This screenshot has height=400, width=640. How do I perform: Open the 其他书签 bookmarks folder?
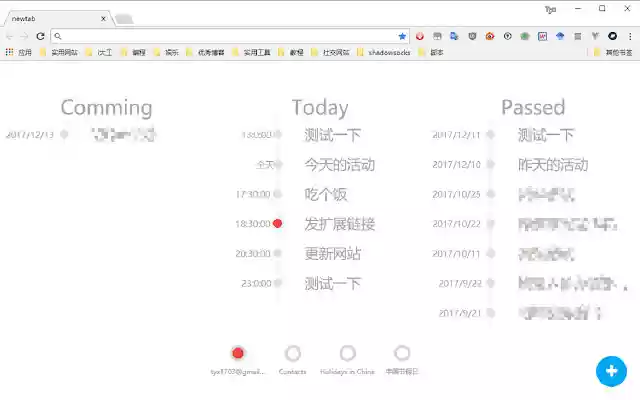613,52
